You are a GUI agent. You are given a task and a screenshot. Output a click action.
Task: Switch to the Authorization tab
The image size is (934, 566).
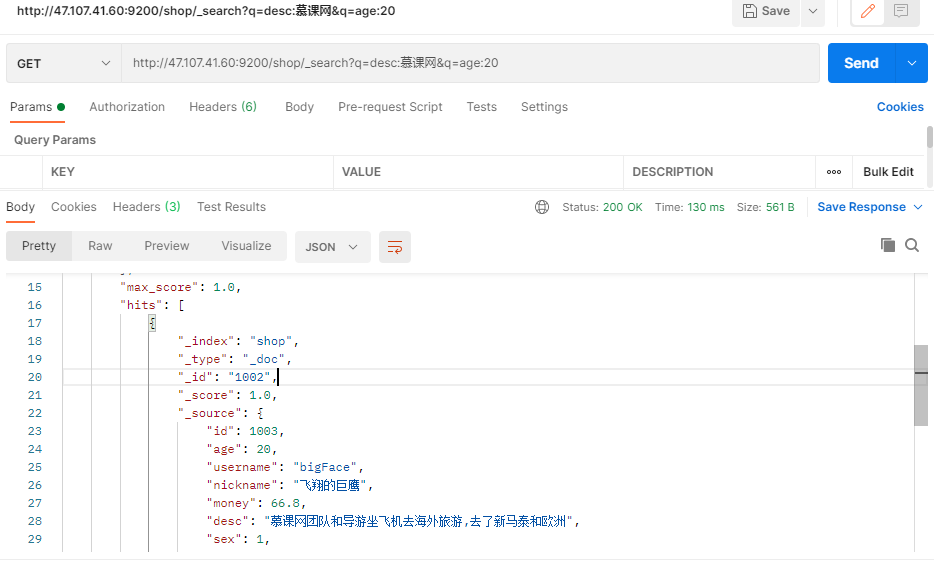coord(127,107)
